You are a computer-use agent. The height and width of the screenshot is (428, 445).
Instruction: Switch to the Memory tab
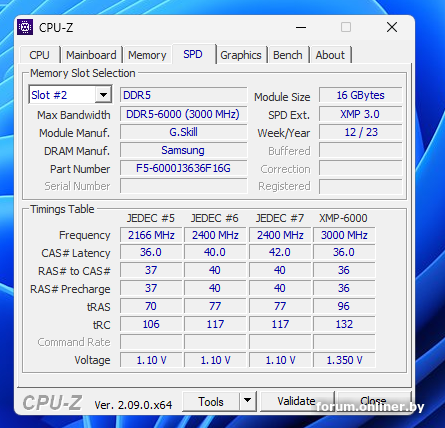point(147,55)
